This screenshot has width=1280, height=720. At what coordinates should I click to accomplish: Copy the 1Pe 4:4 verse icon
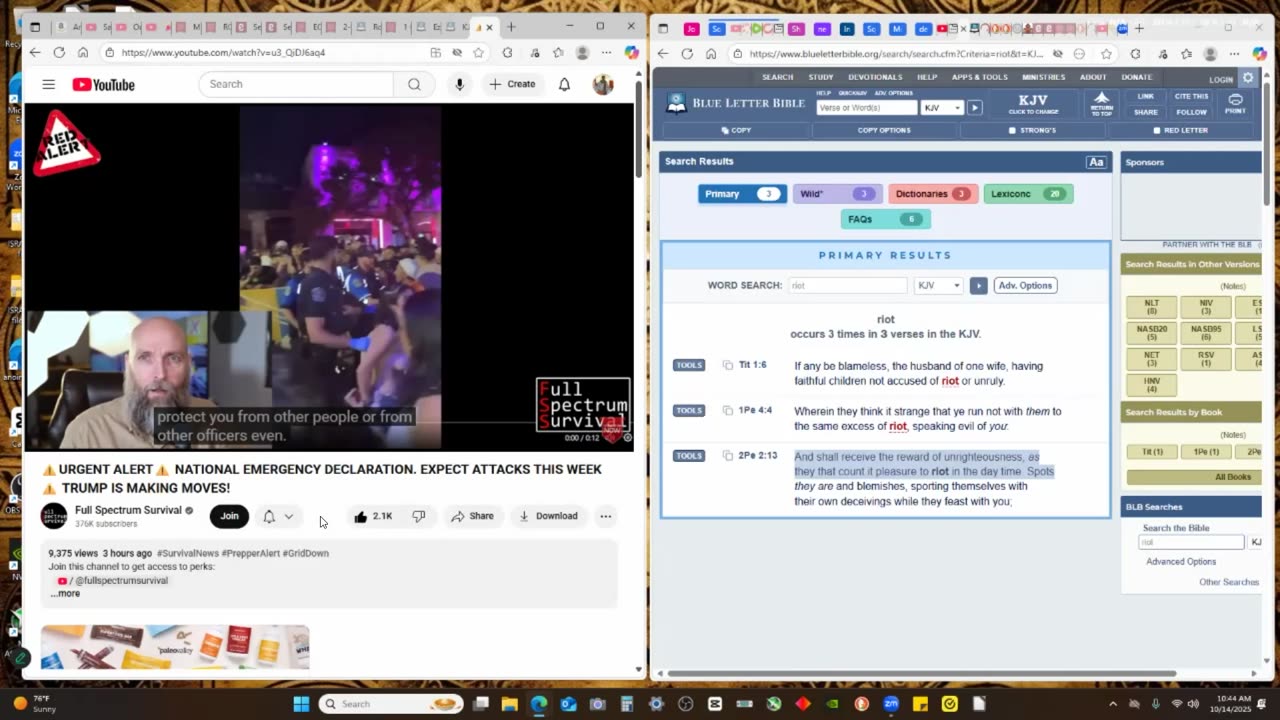[728, 410]
